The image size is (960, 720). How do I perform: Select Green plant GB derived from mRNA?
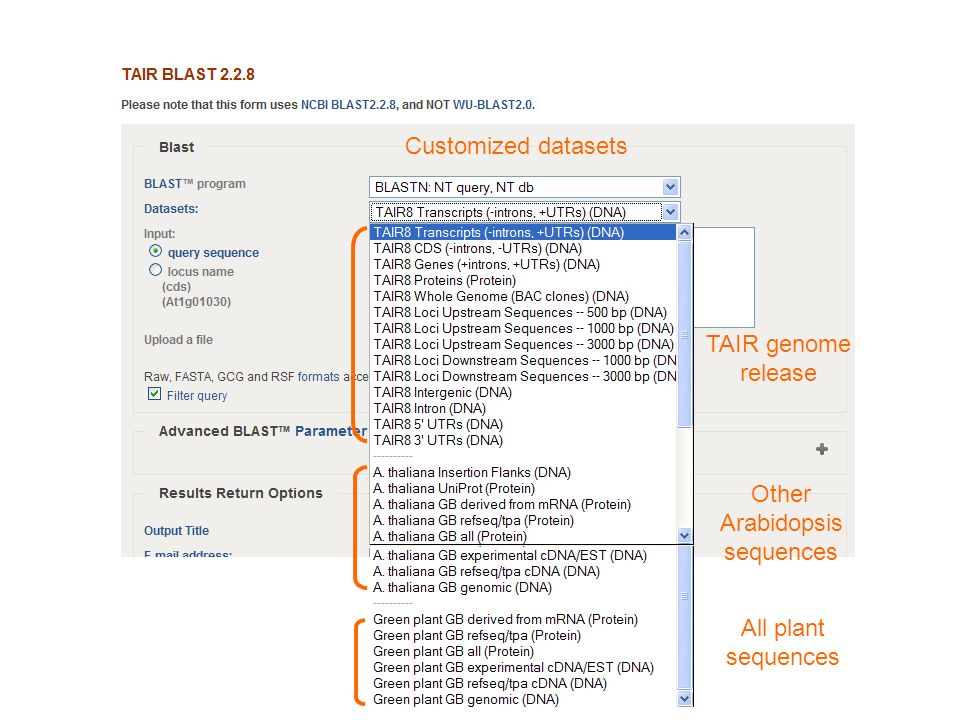523,619
